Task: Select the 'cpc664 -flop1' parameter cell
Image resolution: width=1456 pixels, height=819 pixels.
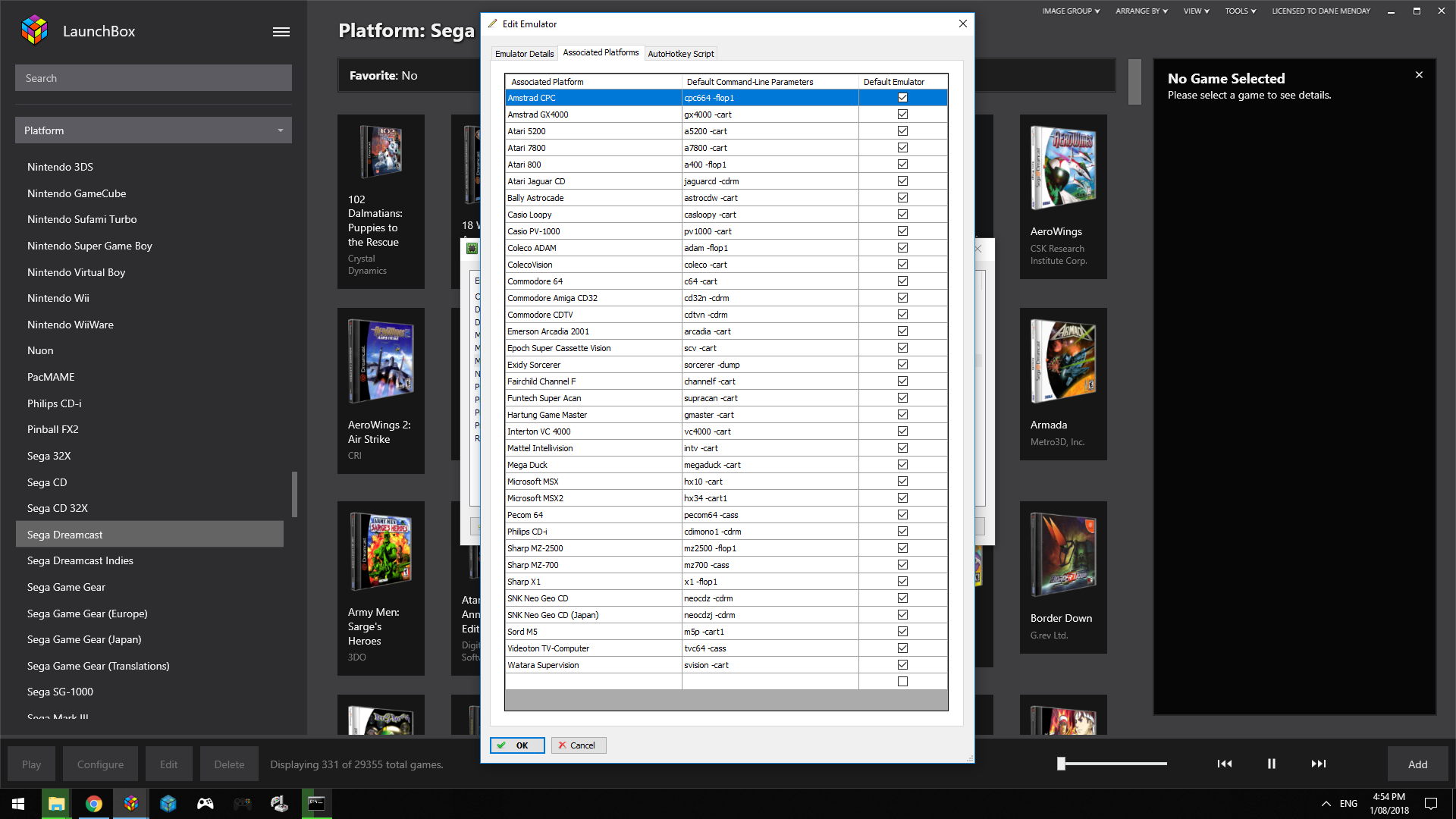Action: point(770,98)
